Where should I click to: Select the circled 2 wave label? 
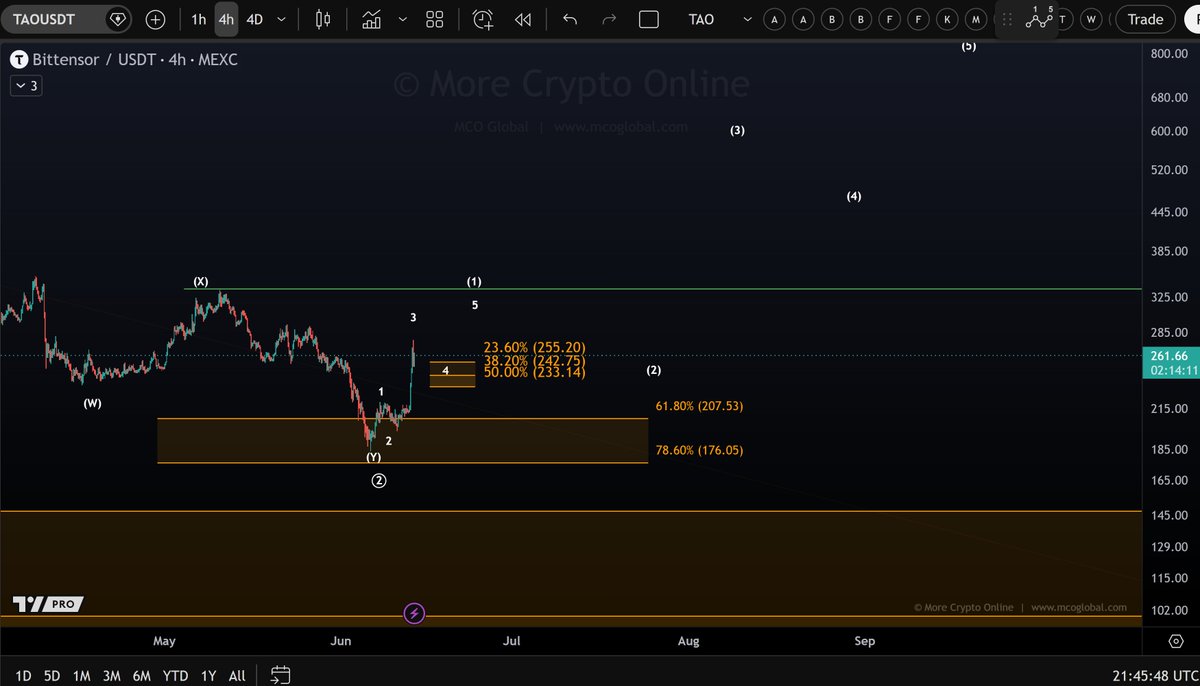tap(379, 480)
